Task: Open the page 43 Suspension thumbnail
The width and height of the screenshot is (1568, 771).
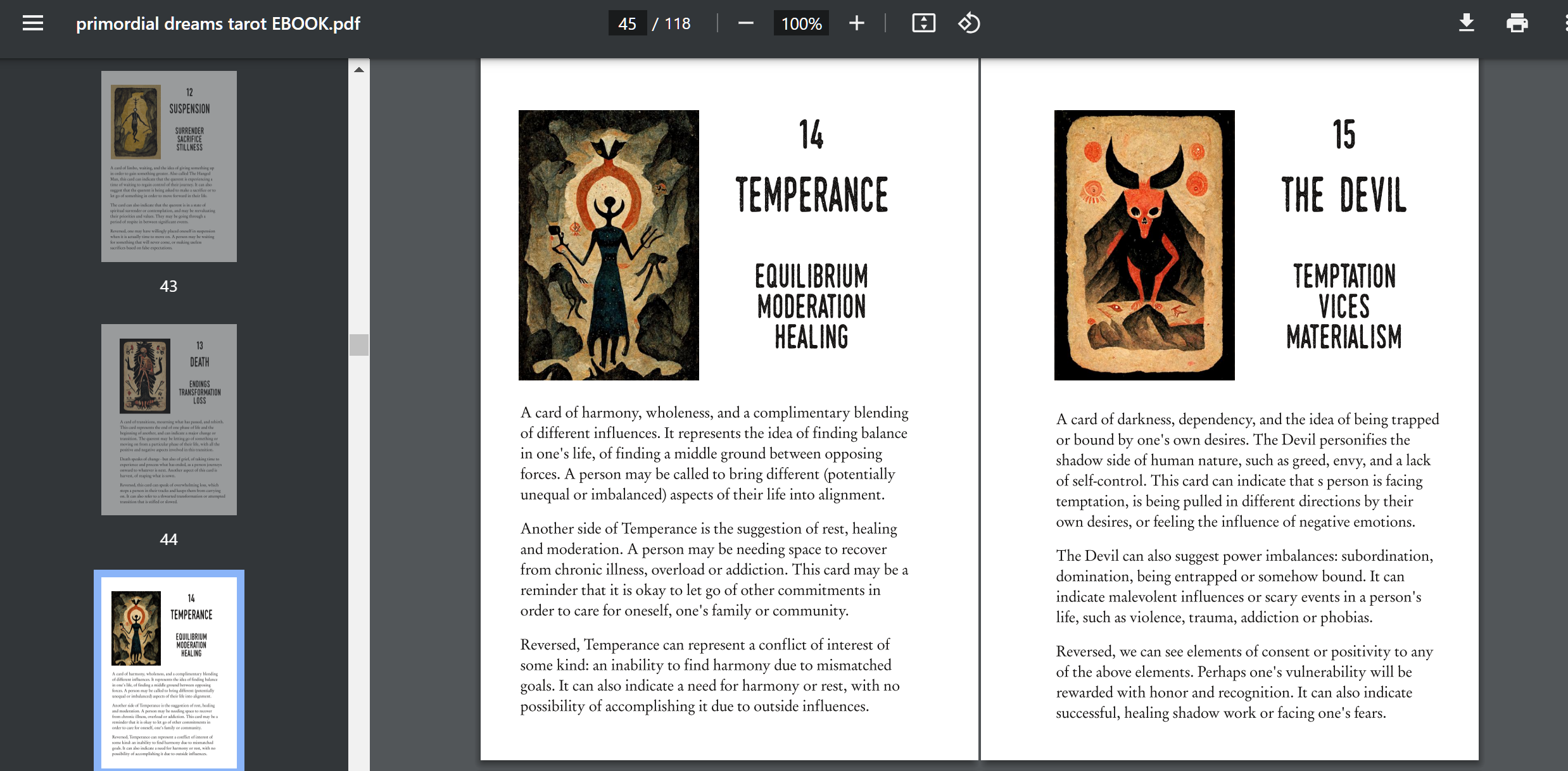Action: (x=169, y=166)
